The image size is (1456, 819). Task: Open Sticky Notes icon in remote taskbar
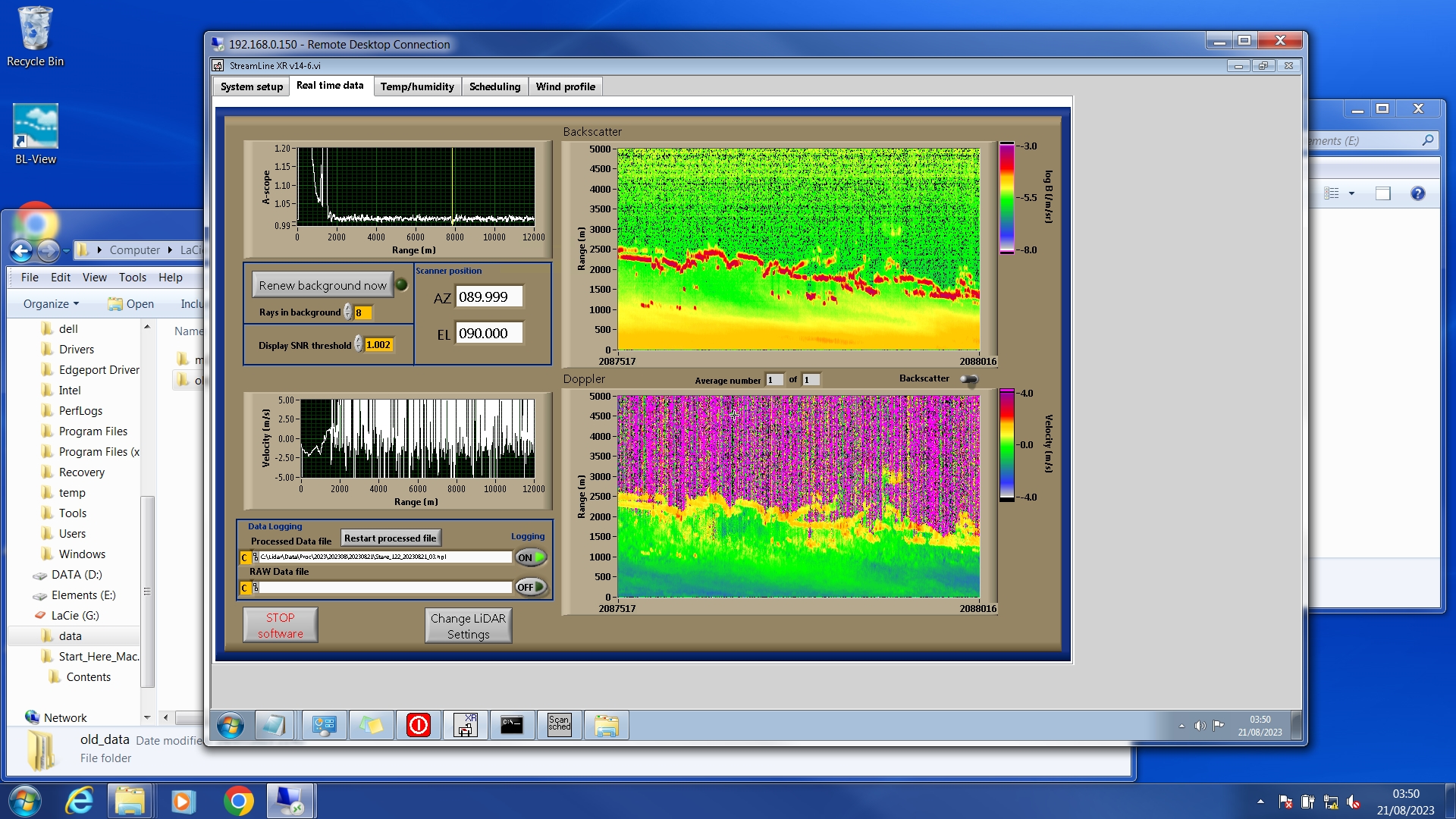coord(371,725)
